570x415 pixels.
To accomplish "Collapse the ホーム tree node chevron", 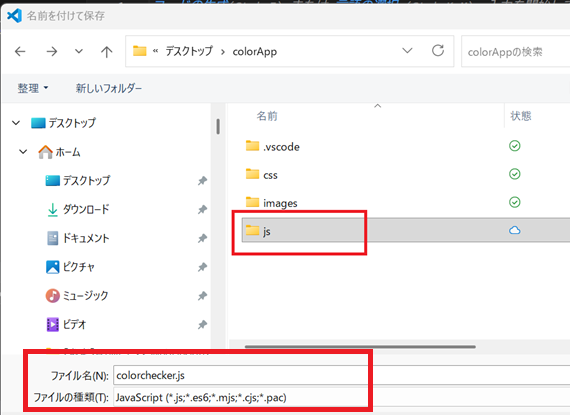I will (x=23, y=152).
